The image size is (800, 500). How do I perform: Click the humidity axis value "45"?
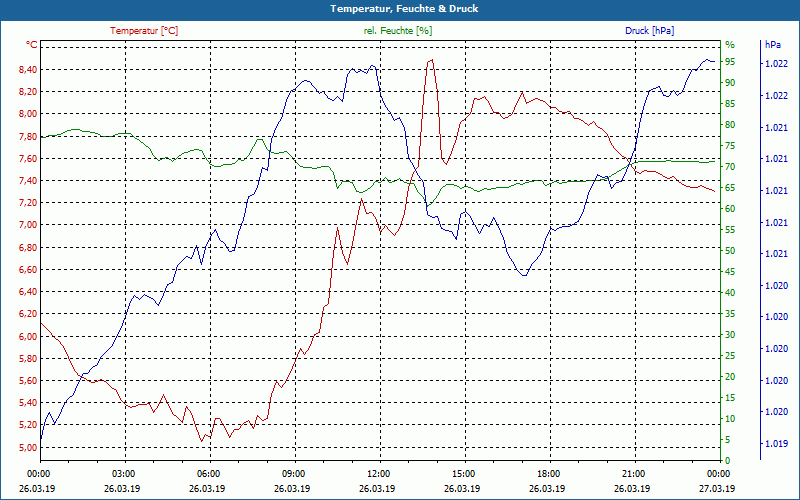[730, 272]
